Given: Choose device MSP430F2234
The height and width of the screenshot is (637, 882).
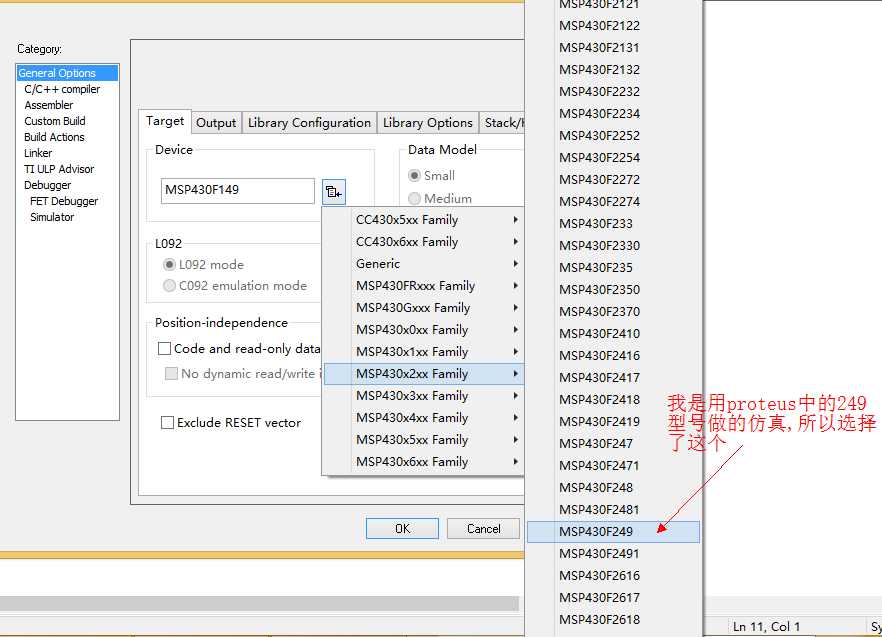Looking at the screenshot, I should point(613,113).
